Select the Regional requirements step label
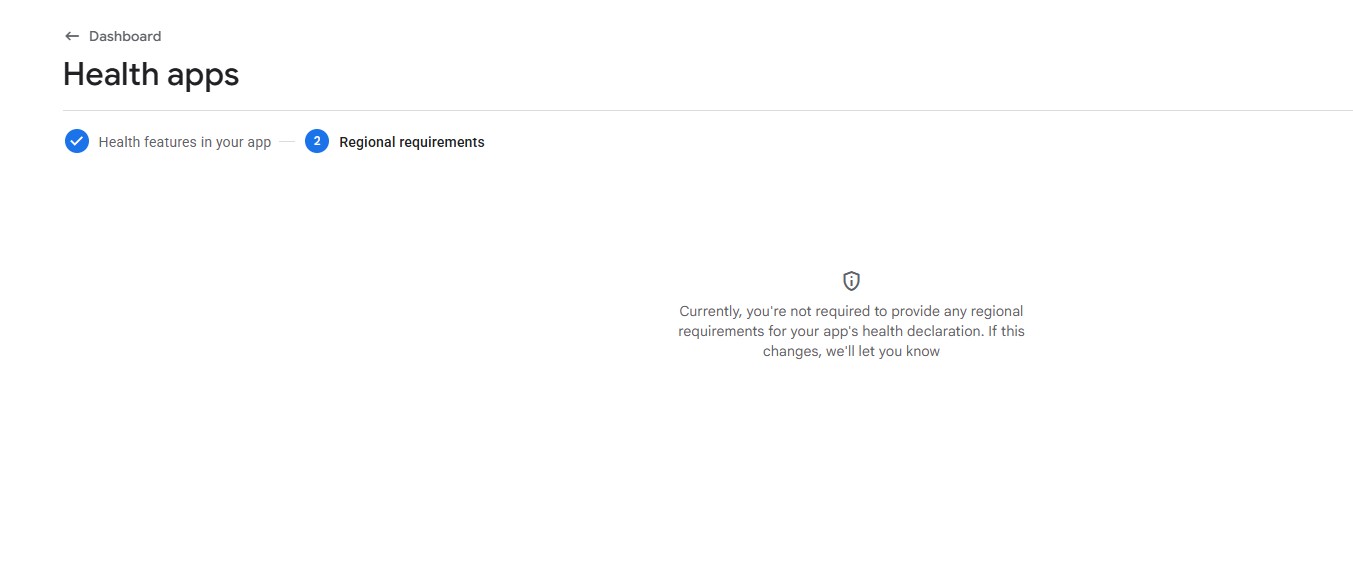Viewport: 1353px width, 575px height. (x=411, y=142)
